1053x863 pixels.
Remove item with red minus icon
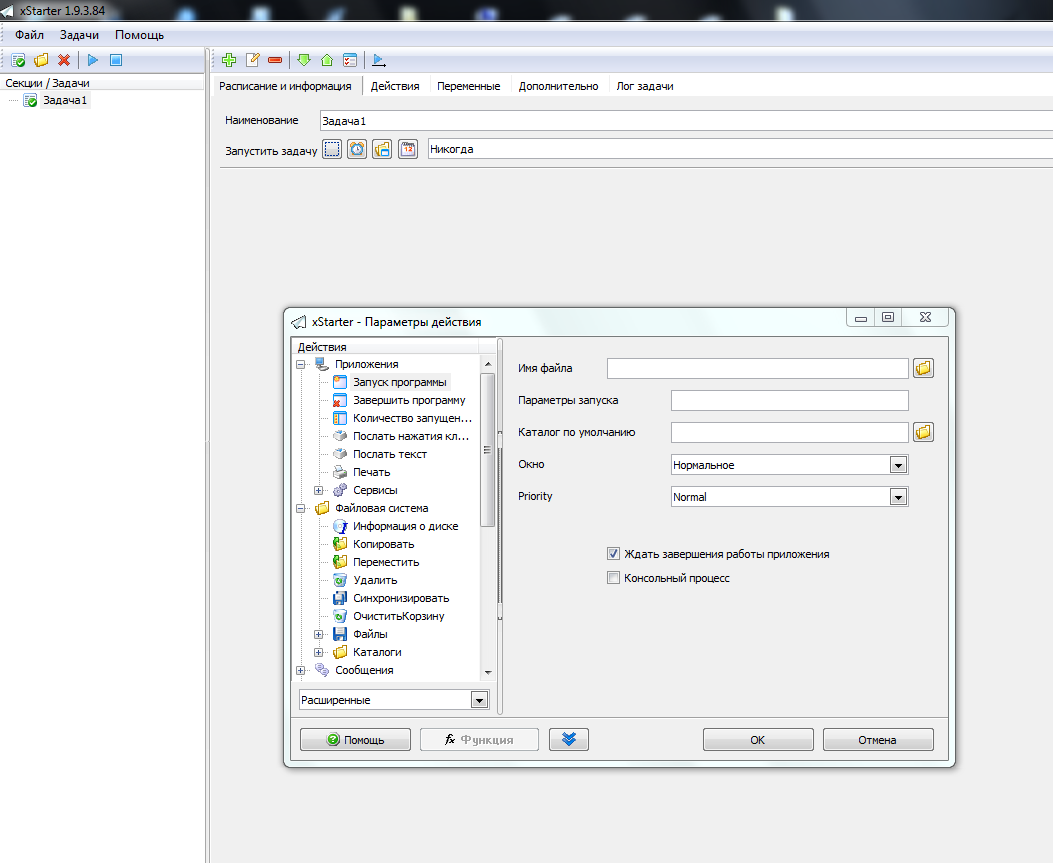[x=275, y=60]
